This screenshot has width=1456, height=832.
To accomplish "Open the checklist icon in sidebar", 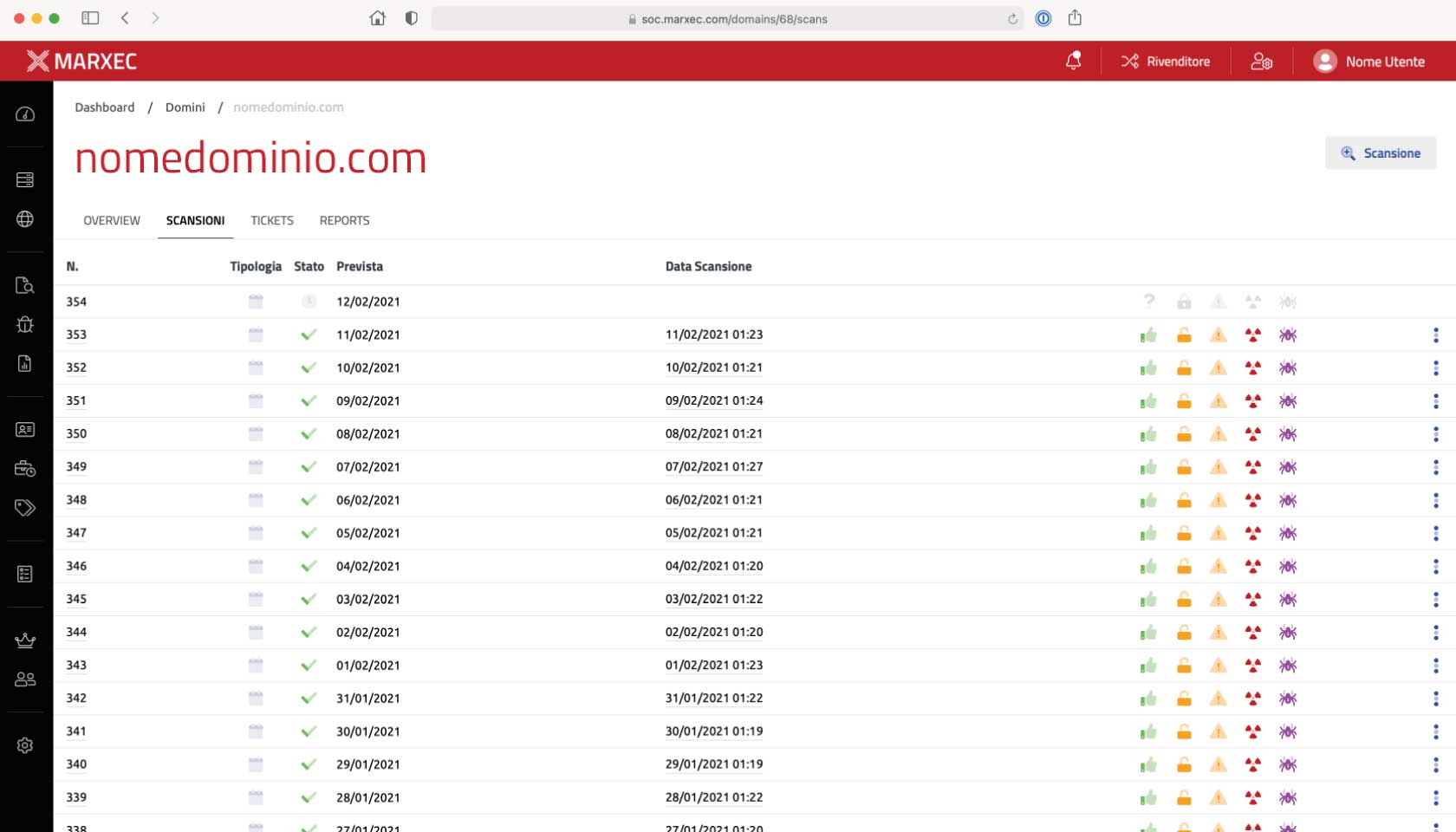I will 25,574.
